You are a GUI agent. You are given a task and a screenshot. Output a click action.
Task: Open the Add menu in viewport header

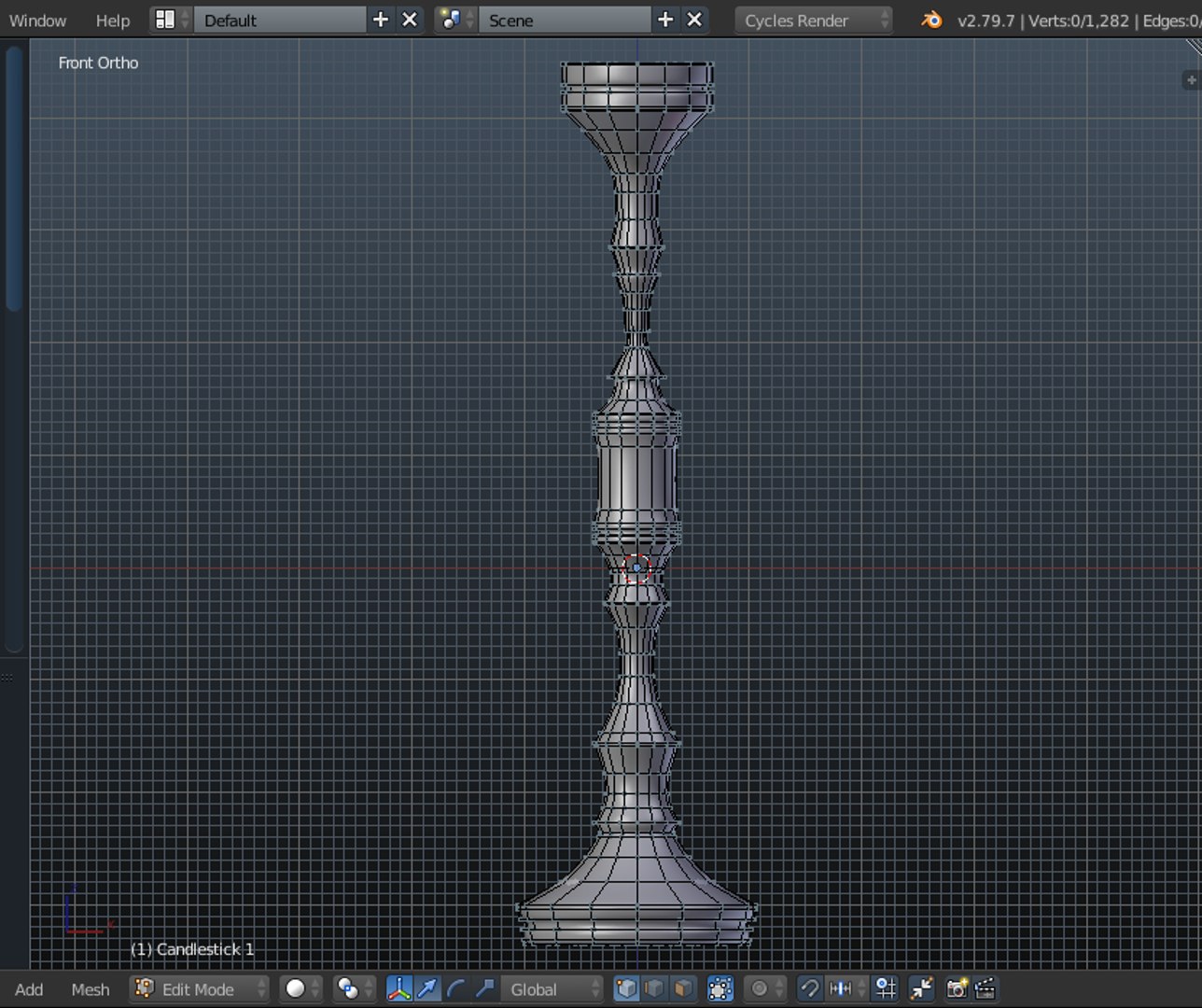coord(29,989)
